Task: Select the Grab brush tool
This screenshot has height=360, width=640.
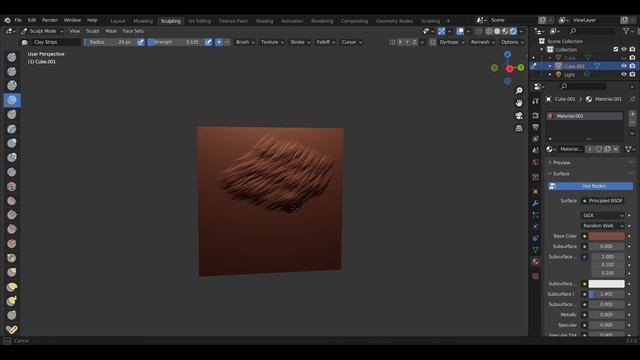Action: 12,272
